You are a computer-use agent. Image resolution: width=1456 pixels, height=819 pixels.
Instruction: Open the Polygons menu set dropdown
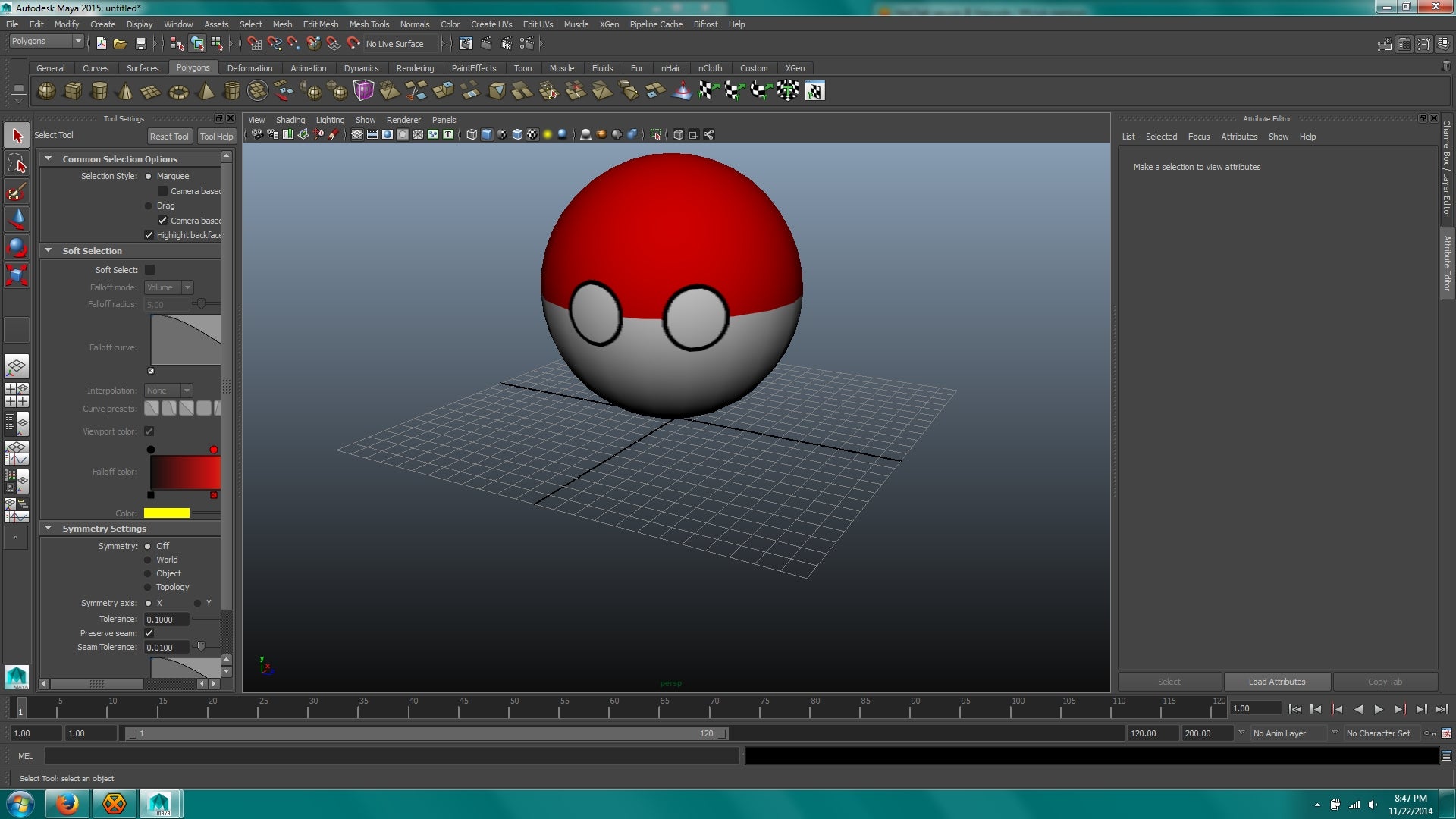click(x=45, y=42)
